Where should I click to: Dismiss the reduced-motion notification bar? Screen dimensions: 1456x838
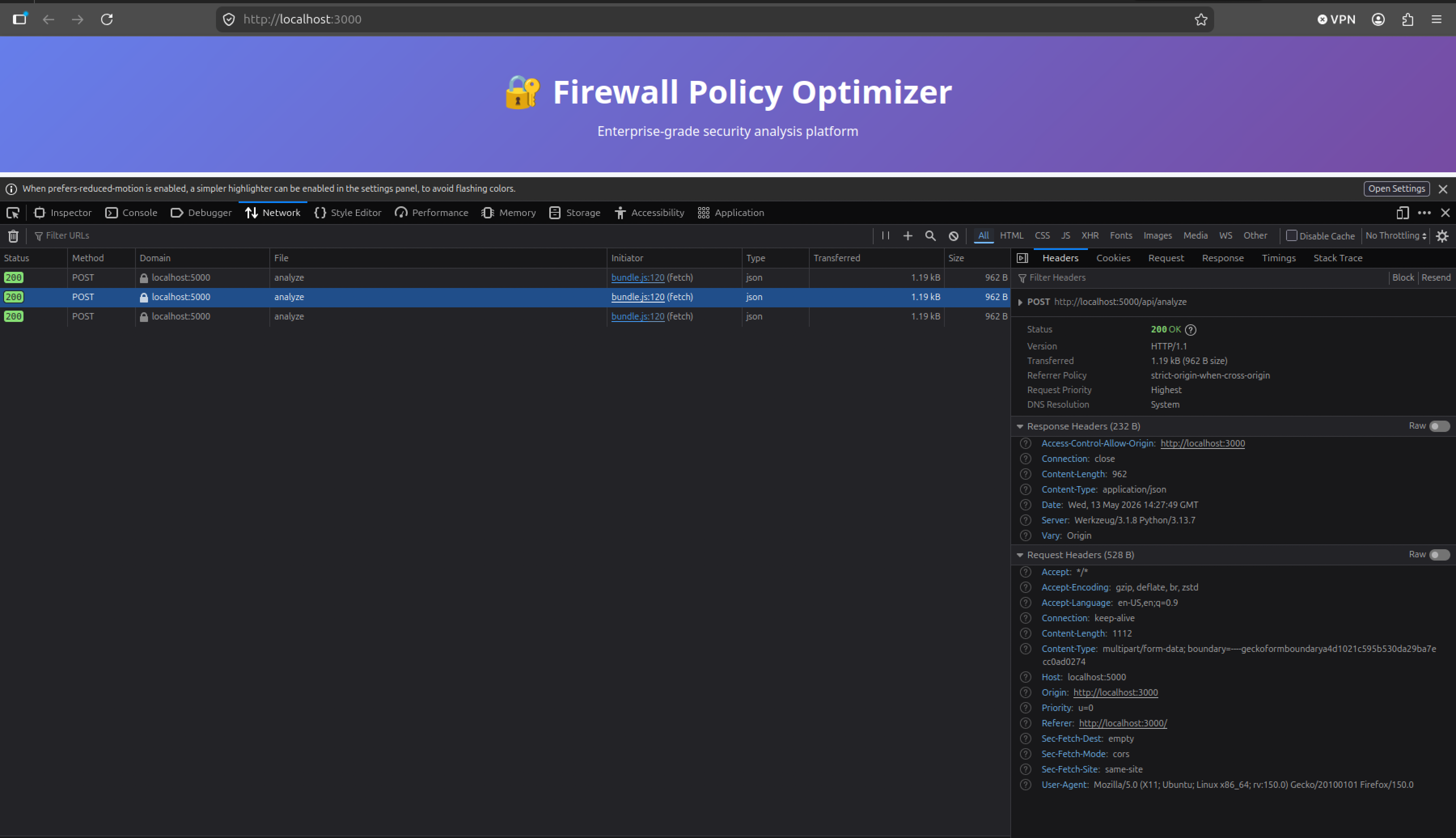pyautogui.click(x=1443, y=189)
